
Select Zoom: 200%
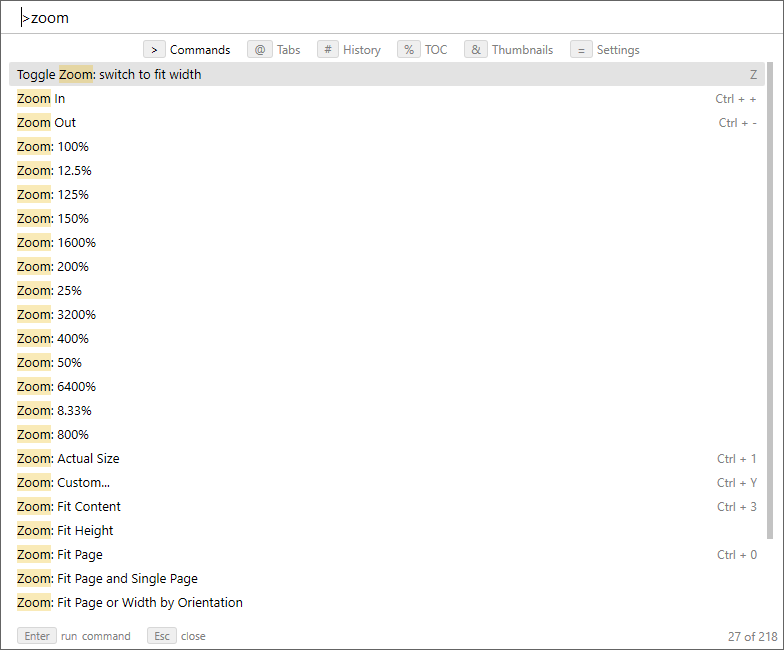tap(387, 266)
